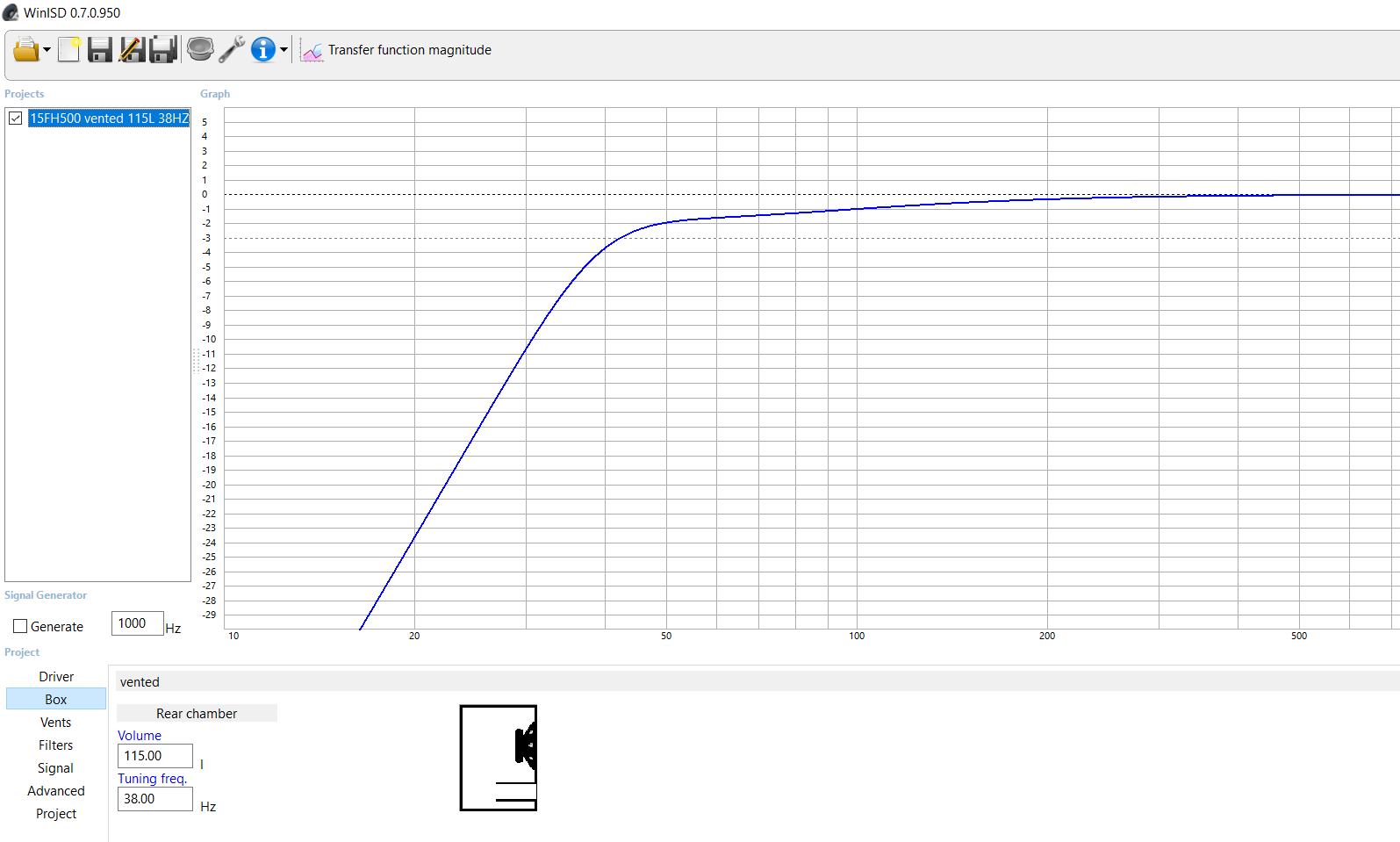
Task: Click the Volume label link
Action: pyautogui.click(x=140, y=735)
